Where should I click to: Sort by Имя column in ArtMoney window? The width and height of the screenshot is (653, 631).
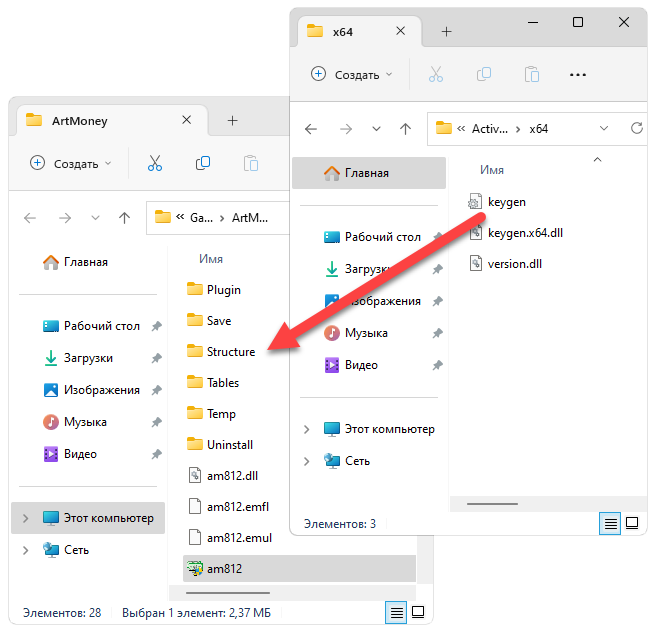(211, 259)
